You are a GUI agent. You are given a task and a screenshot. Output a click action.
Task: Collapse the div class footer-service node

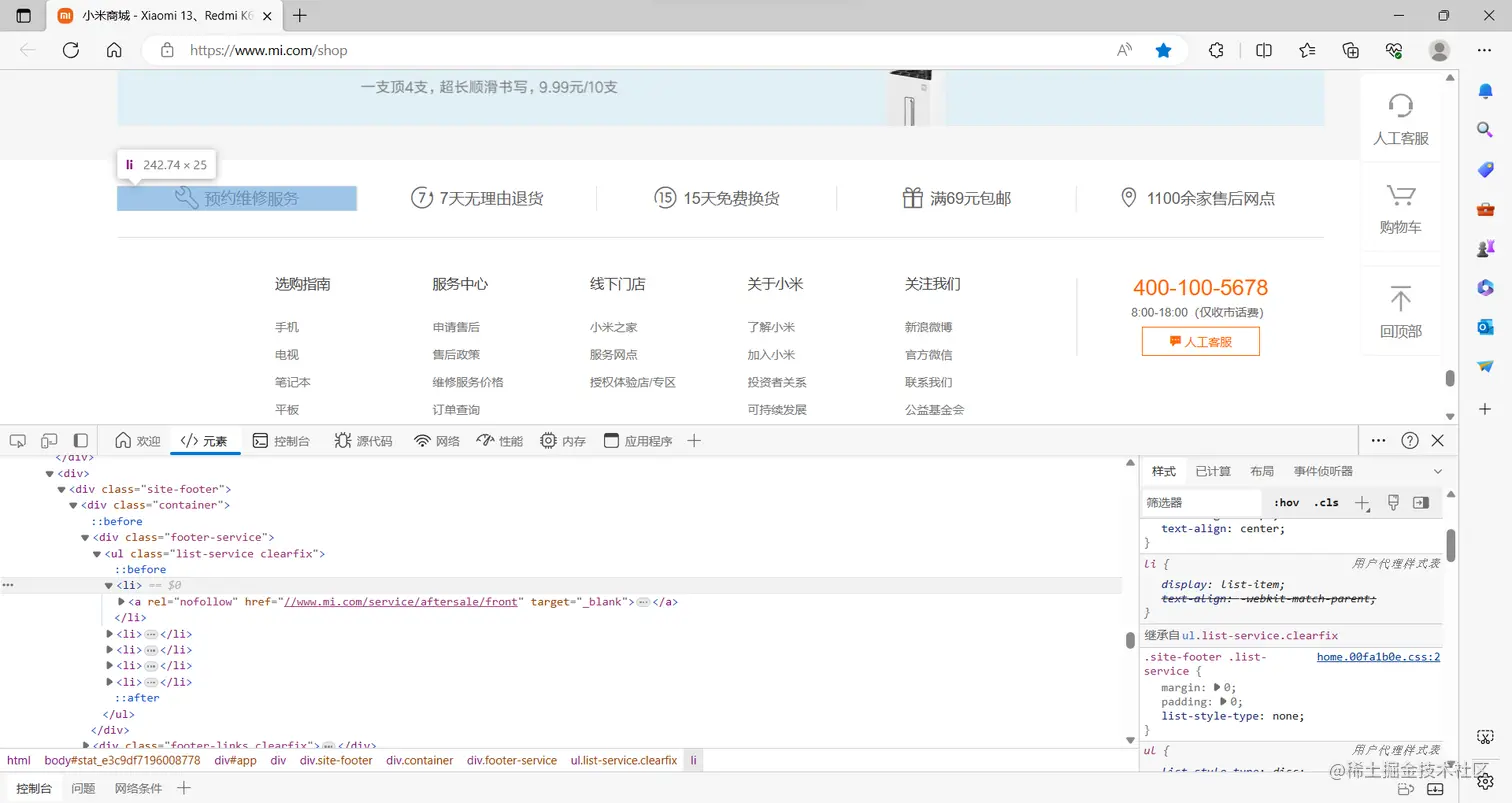point(86,538)
